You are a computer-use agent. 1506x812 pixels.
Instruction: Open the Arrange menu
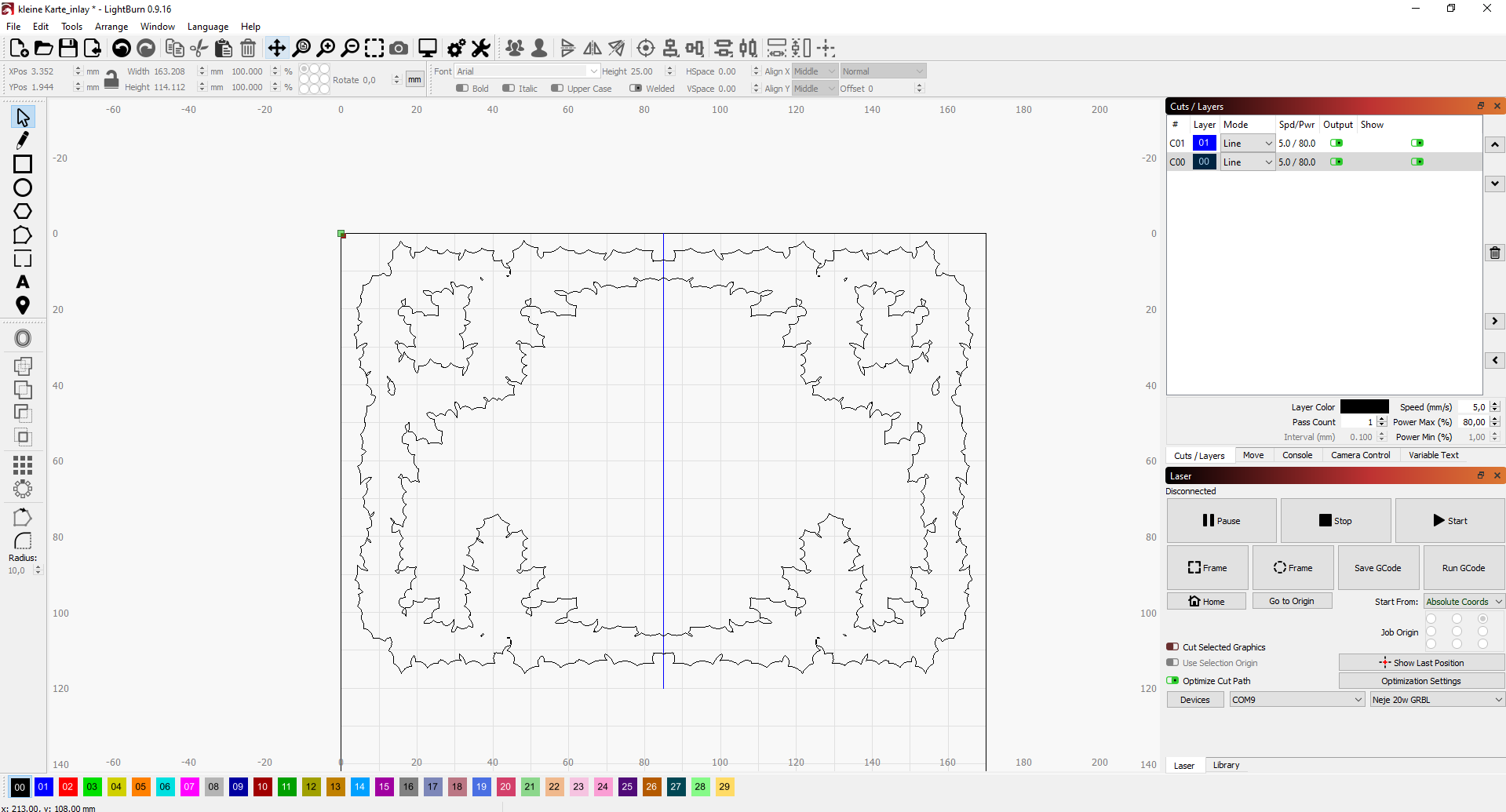[x=111, y=26]
